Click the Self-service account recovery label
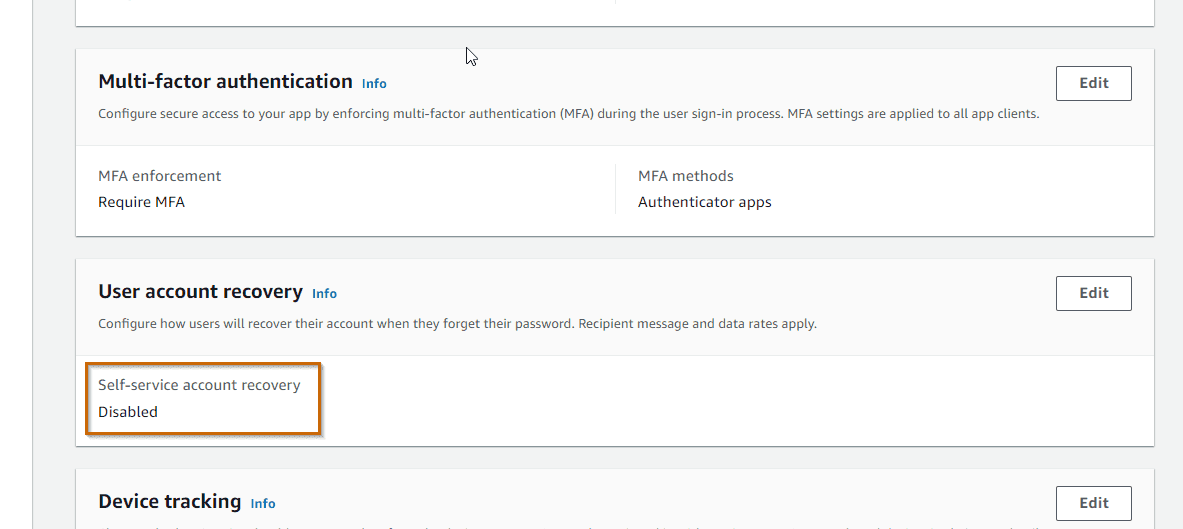This screenshot has width=1183, height=529. [199, 385]
